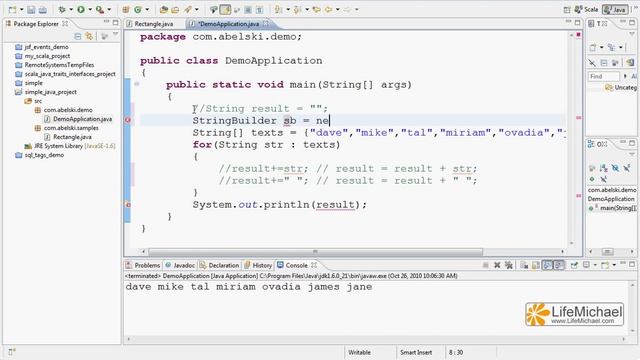640x360 pixels.
Task: Click error marker beside StringBuilder line
Action: pyautogui.click(x=128, y=120)
